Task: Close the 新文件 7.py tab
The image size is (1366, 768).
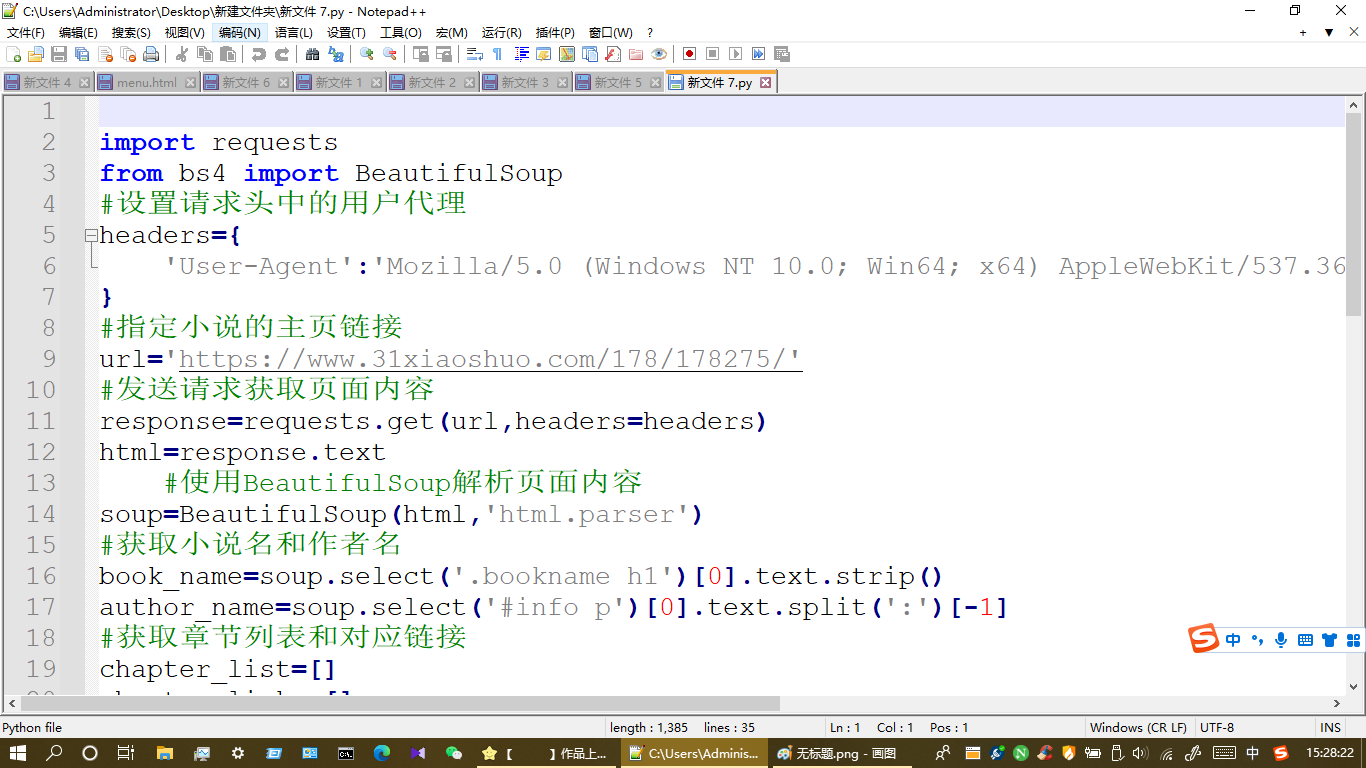Action: click(766, 83)
